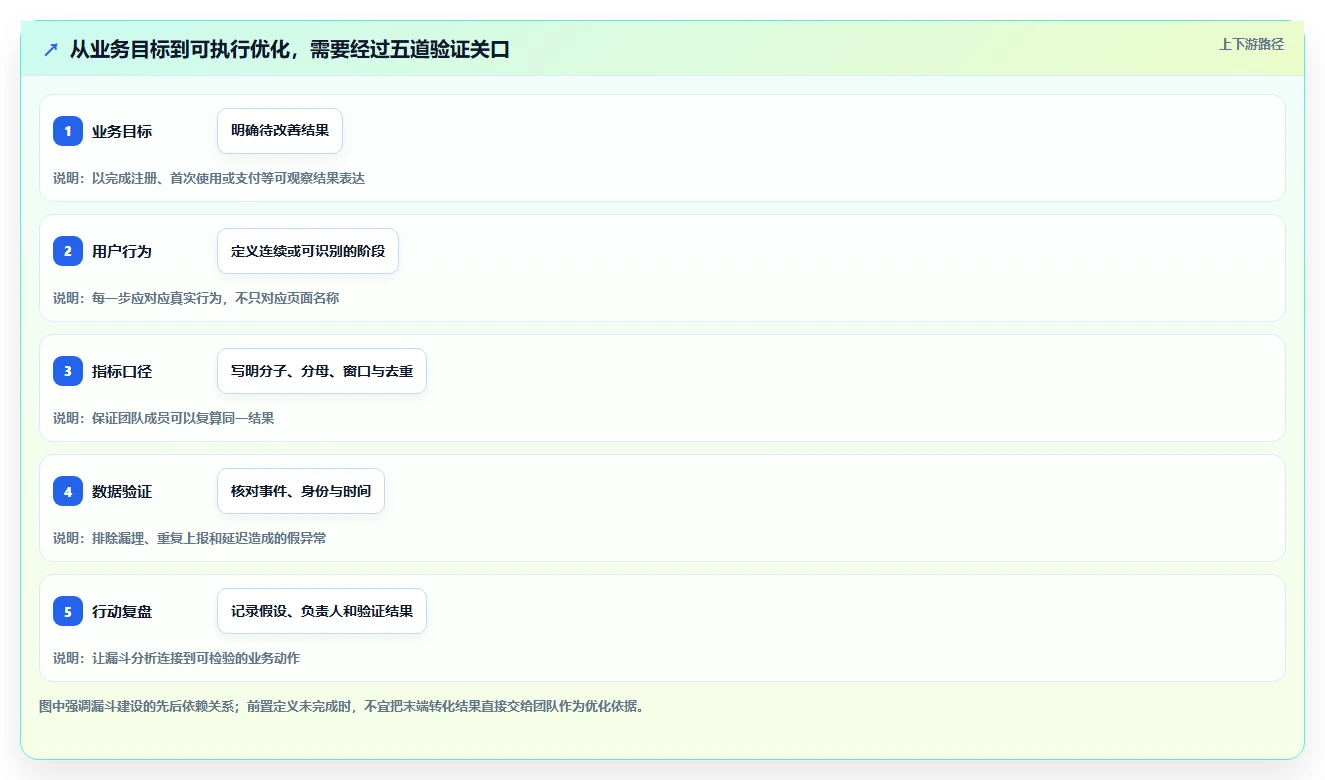Screen dimensions: 1325x780
Task: Click the 用户行为 step title
Action: 122,251
